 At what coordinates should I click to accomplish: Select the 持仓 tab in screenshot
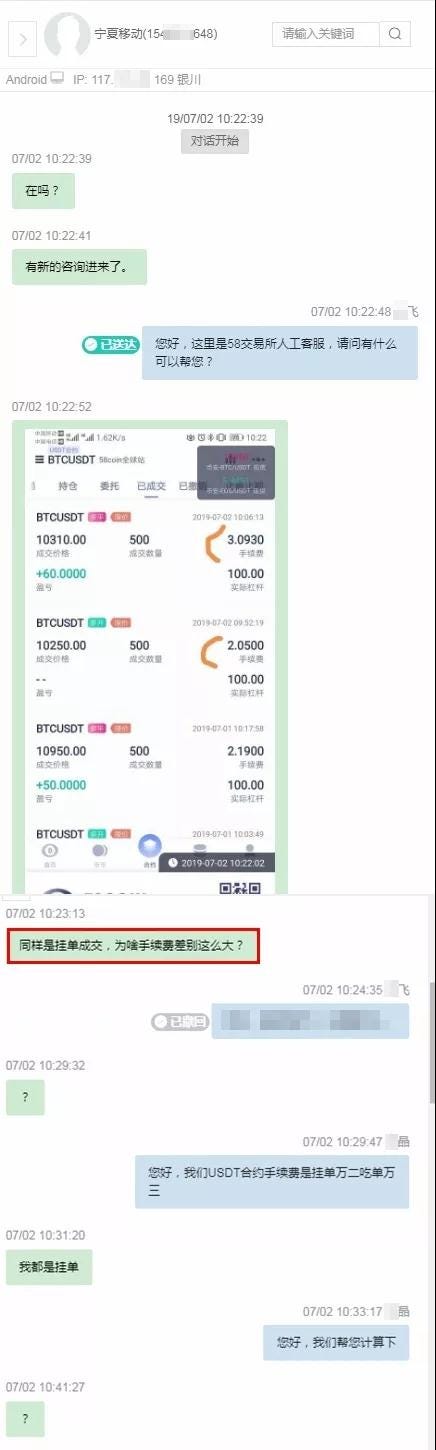pos(68,486)
